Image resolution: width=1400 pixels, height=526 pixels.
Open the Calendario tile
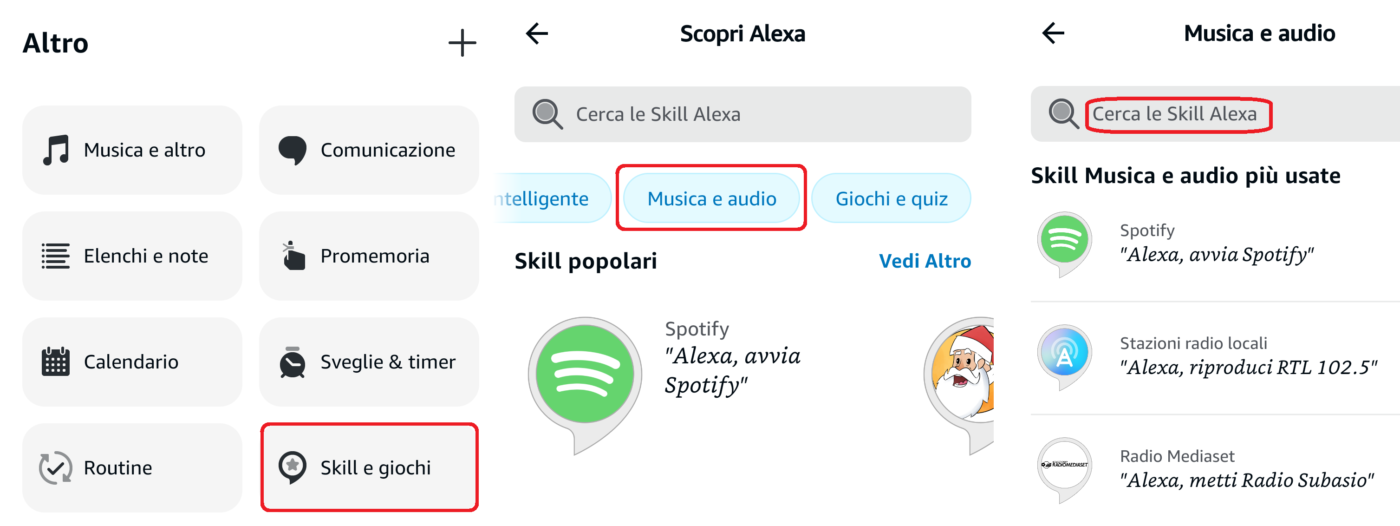pos(132,362)
